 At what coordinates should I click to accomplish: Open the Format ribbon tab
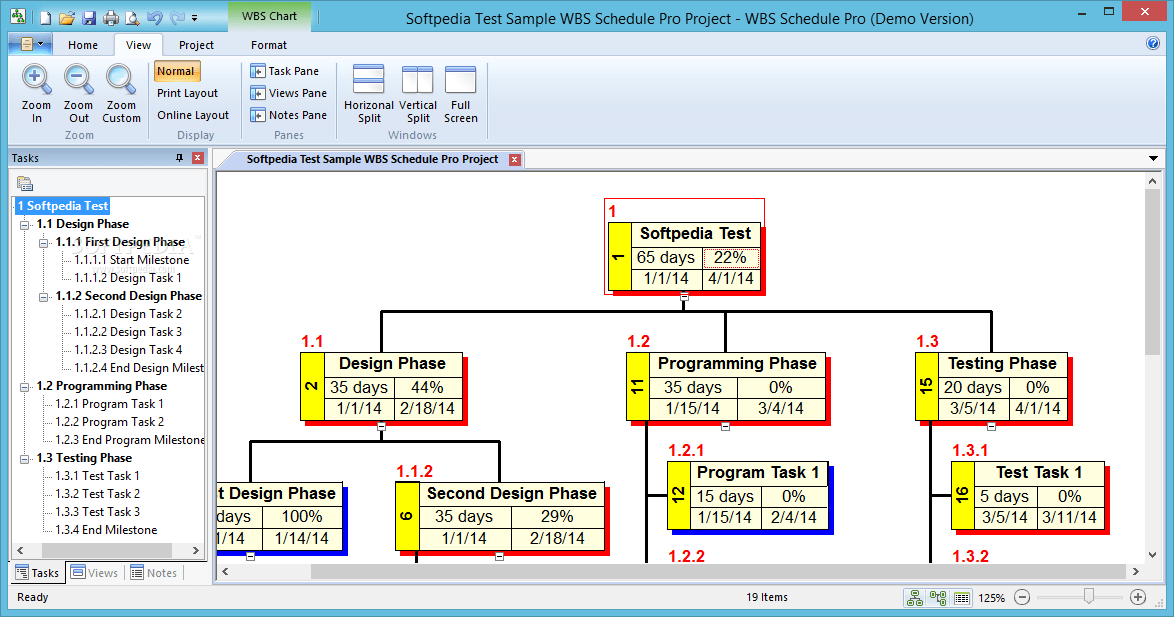tap(268, 45)
